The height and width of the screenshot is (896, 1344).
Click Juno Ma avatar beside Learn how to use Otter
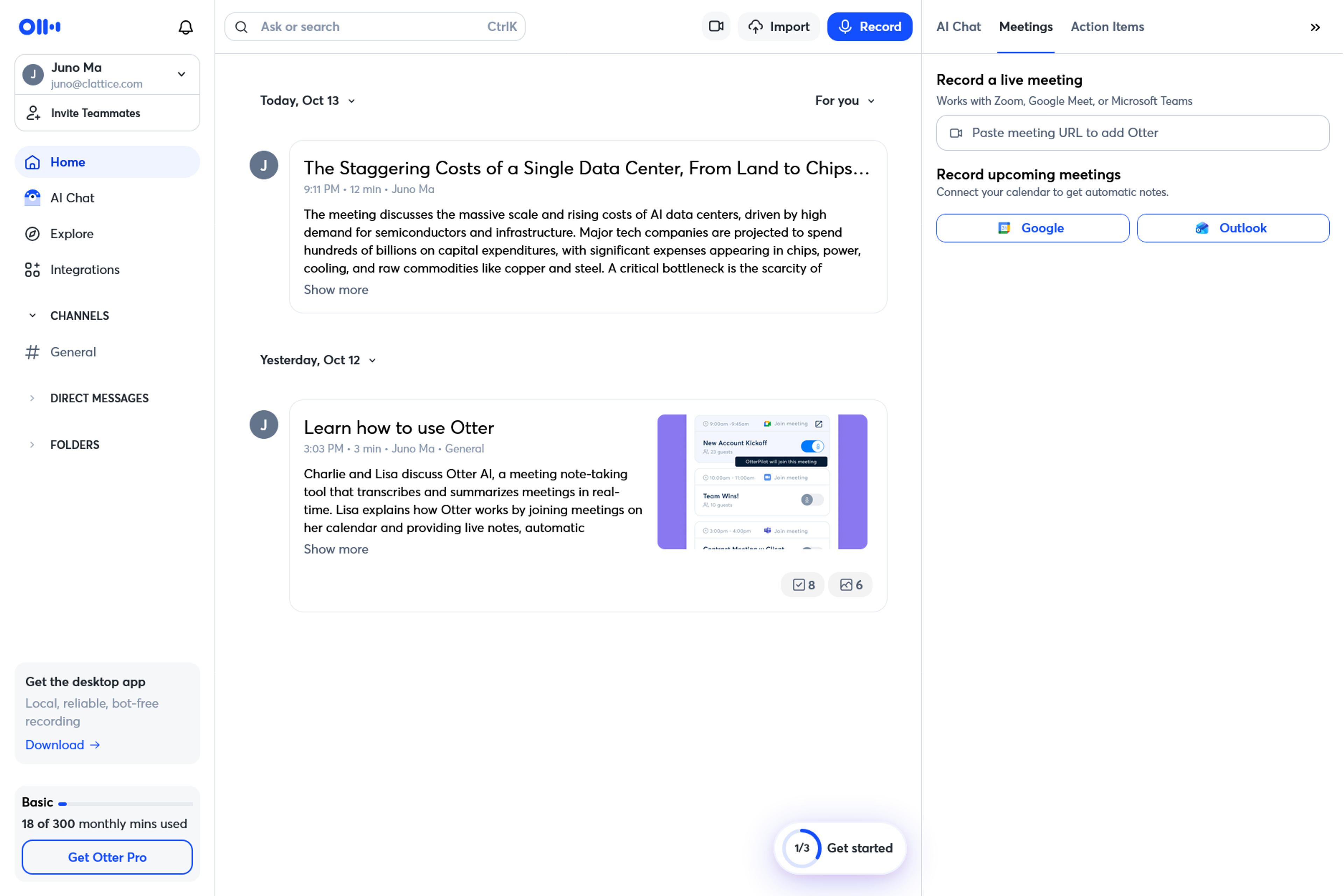(x=264, y=425)
